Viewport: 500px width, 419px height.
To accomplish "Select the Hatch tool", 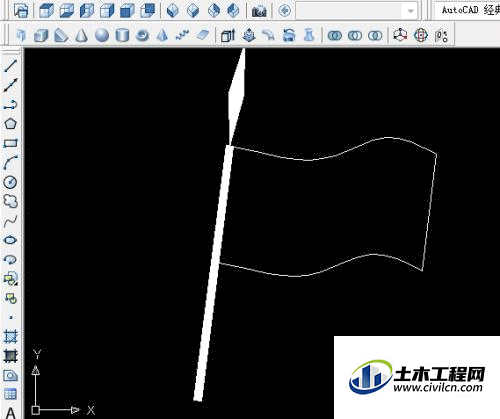I will point(10,337).
